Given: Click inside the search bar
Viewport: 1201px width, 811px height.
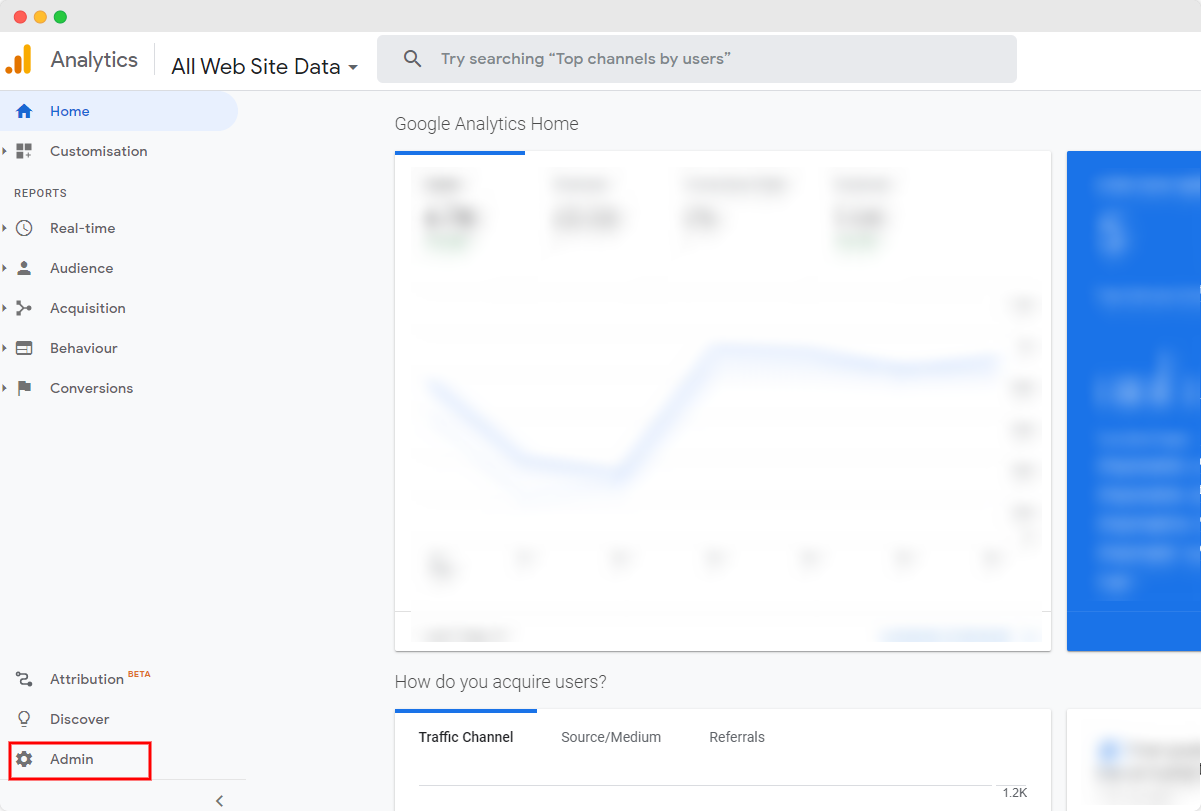Looking at the screenshot, I should (x=697, y=59).
